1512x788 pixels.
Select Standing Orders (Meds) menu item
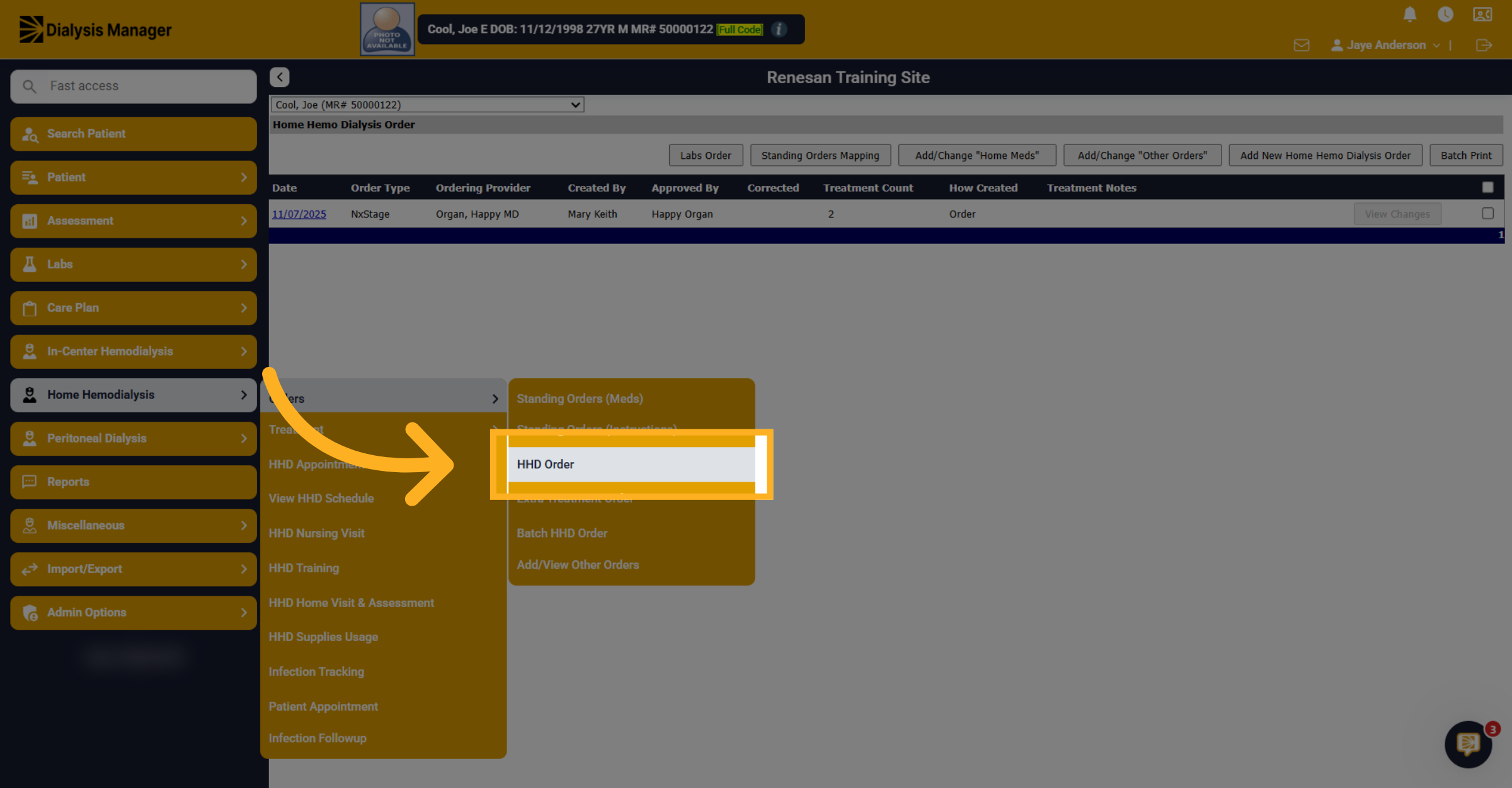point(632,398)
